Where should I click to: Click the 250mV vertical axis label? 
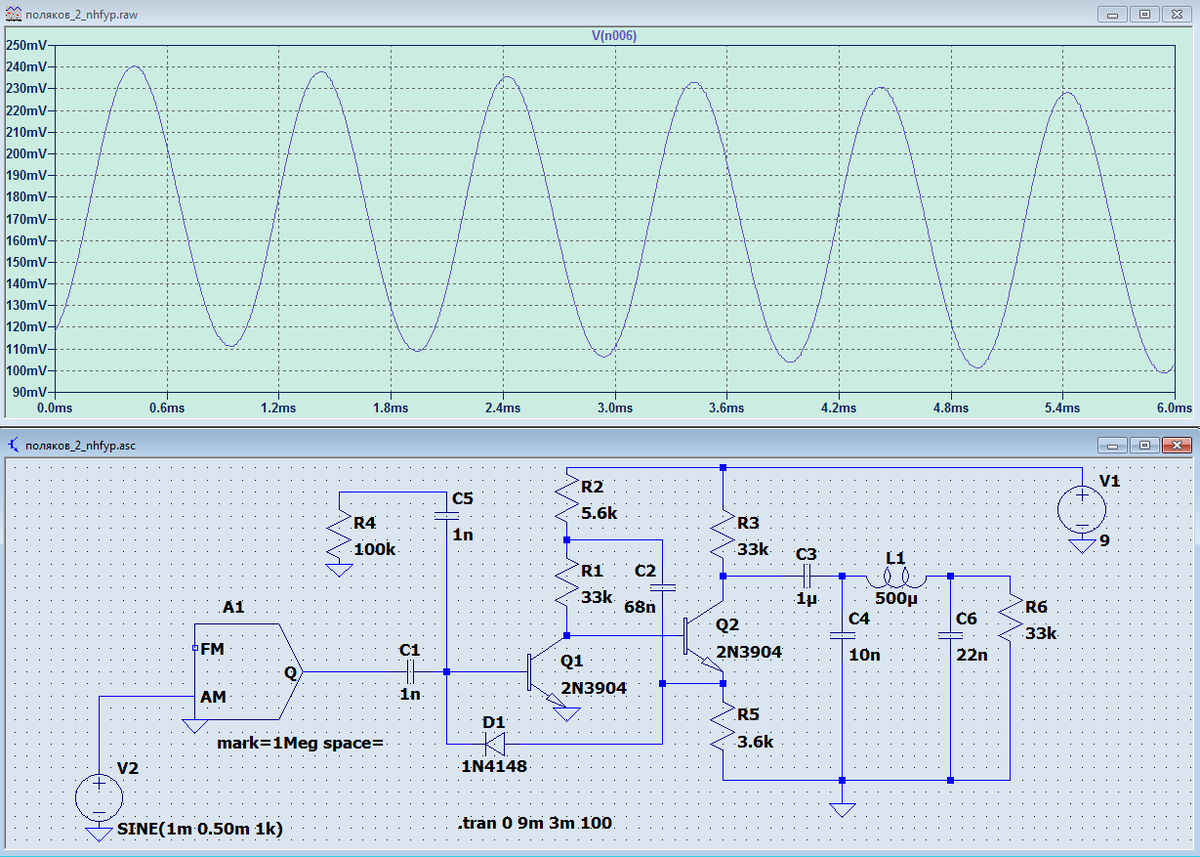[25, 45]
